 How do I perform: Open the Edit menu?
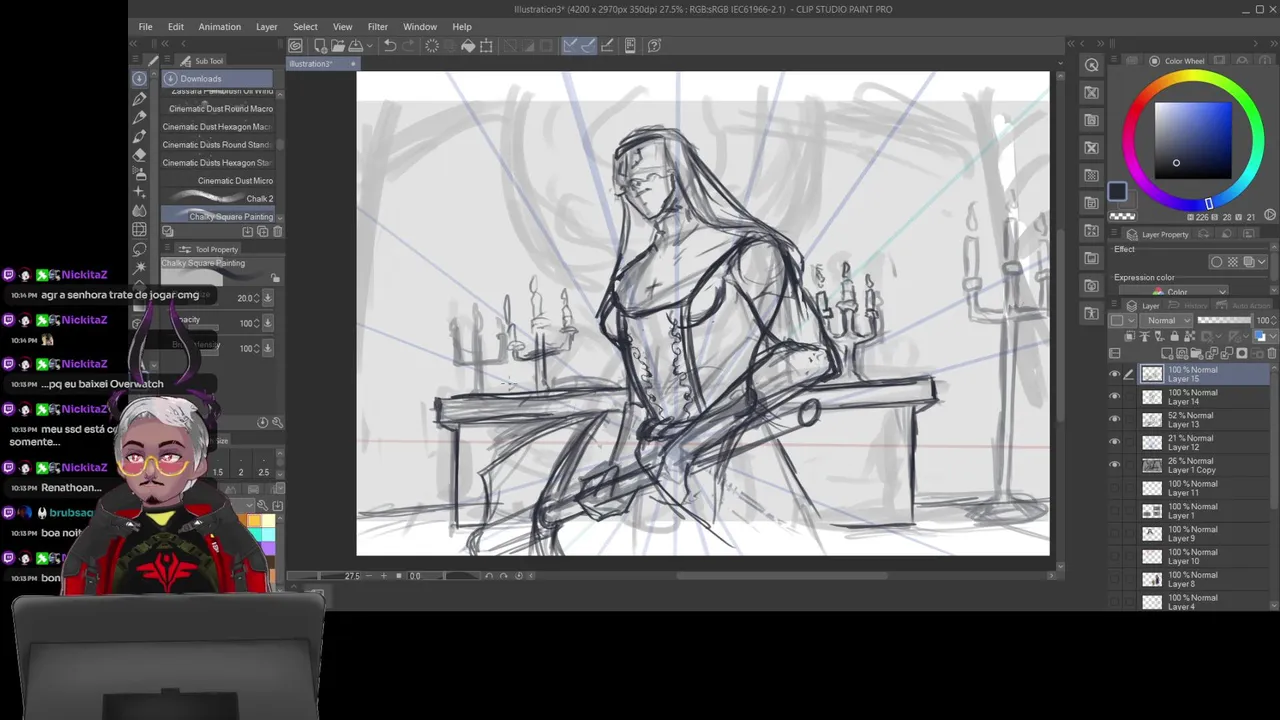176,27
